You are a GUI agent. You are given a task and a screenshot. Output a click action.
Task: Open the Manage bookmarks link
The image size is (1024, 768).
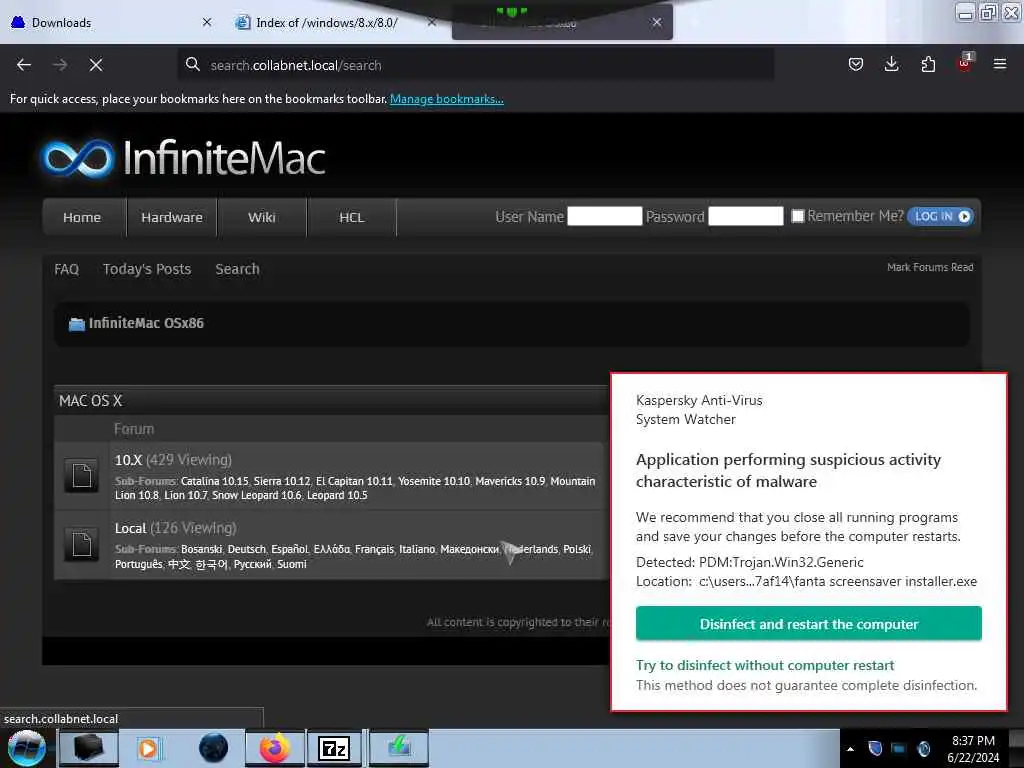point(447,99)
